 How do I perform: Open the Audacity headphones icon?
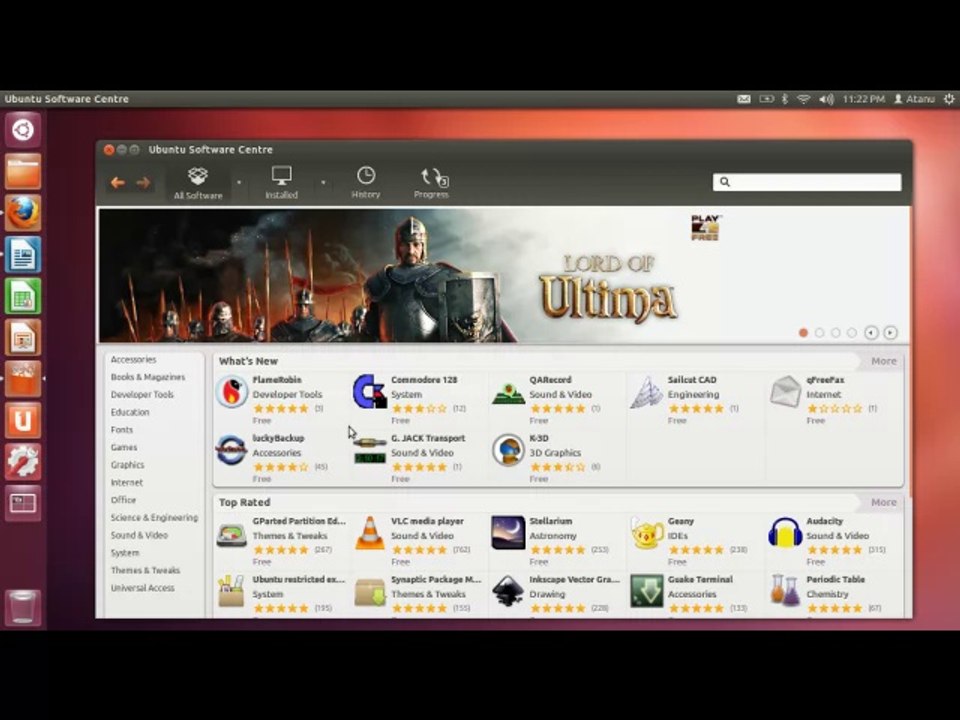coord(785,532)
